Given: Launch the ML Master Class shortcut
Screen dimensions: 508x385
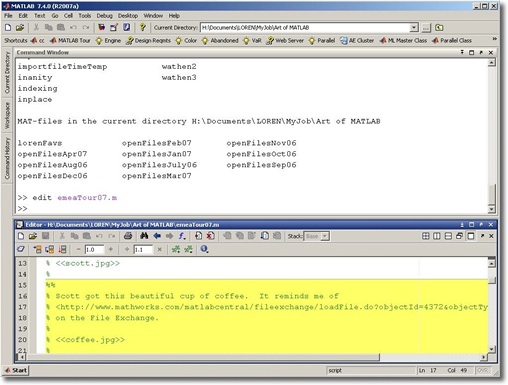Looking at the screenshot, I should (x=403, y=41).
